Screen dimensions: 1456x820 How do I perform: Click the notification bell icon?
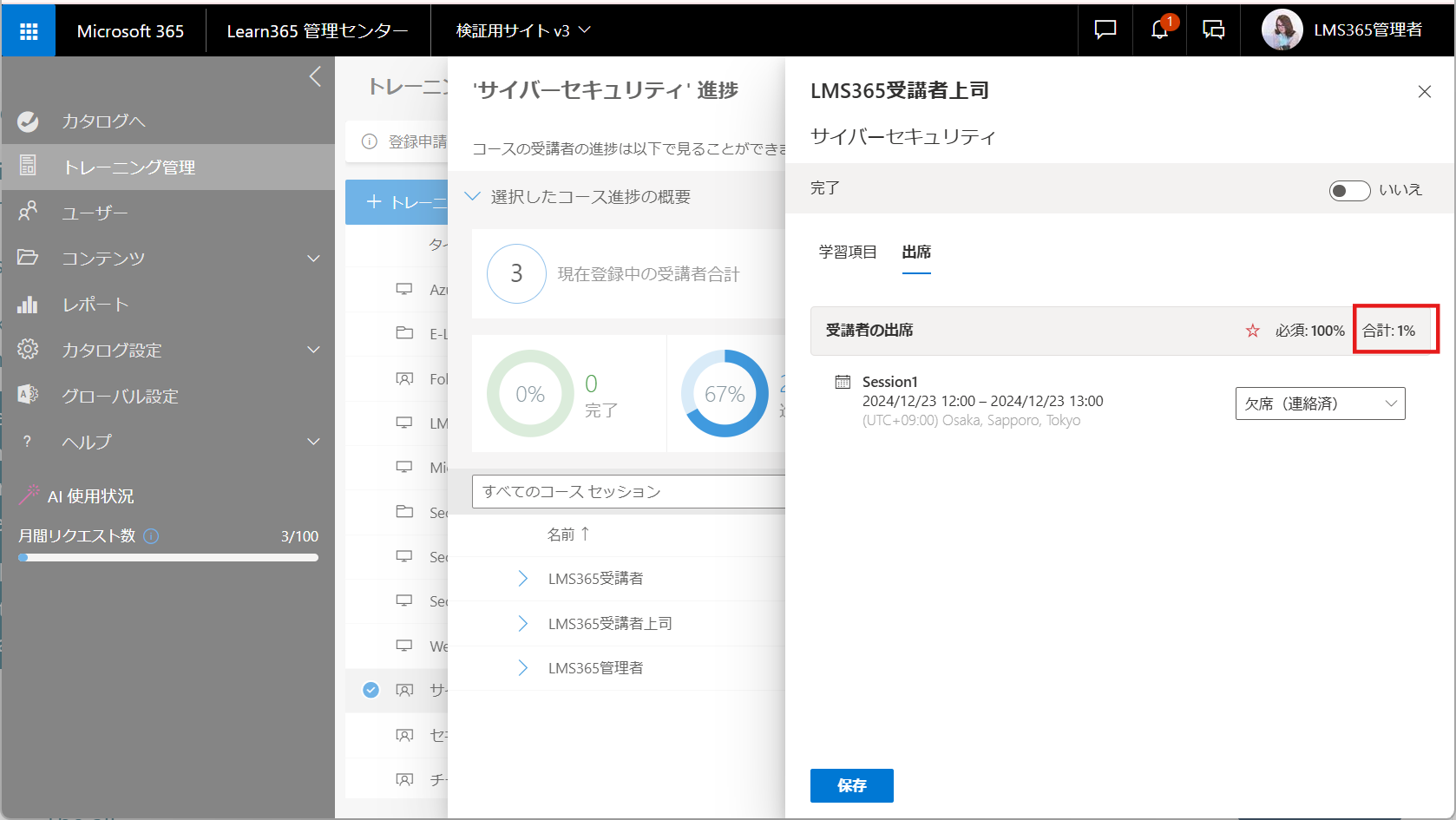[x=1159, y=30]
